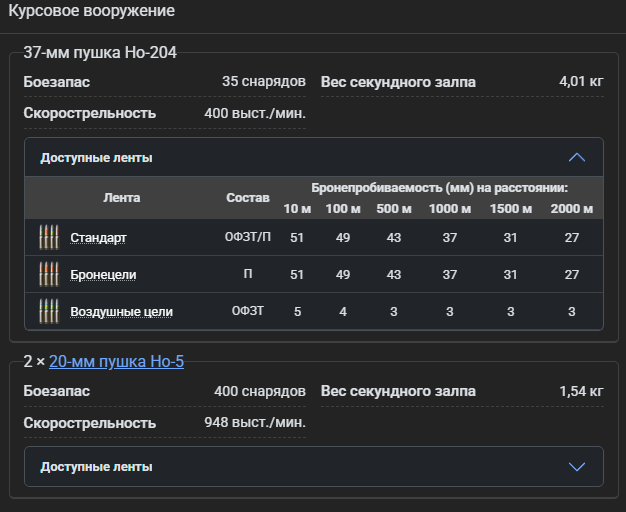The image size is (626, 512).
Task: Click the Бронепробиваемость table header
Action: [x=439, y=187]
